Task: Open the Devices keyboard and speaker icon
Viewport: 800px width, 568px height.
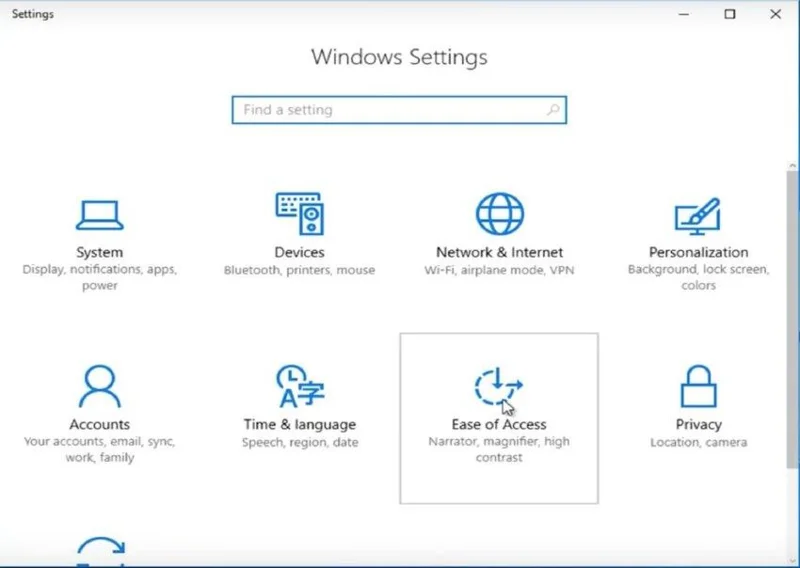Action: [300, 213]
